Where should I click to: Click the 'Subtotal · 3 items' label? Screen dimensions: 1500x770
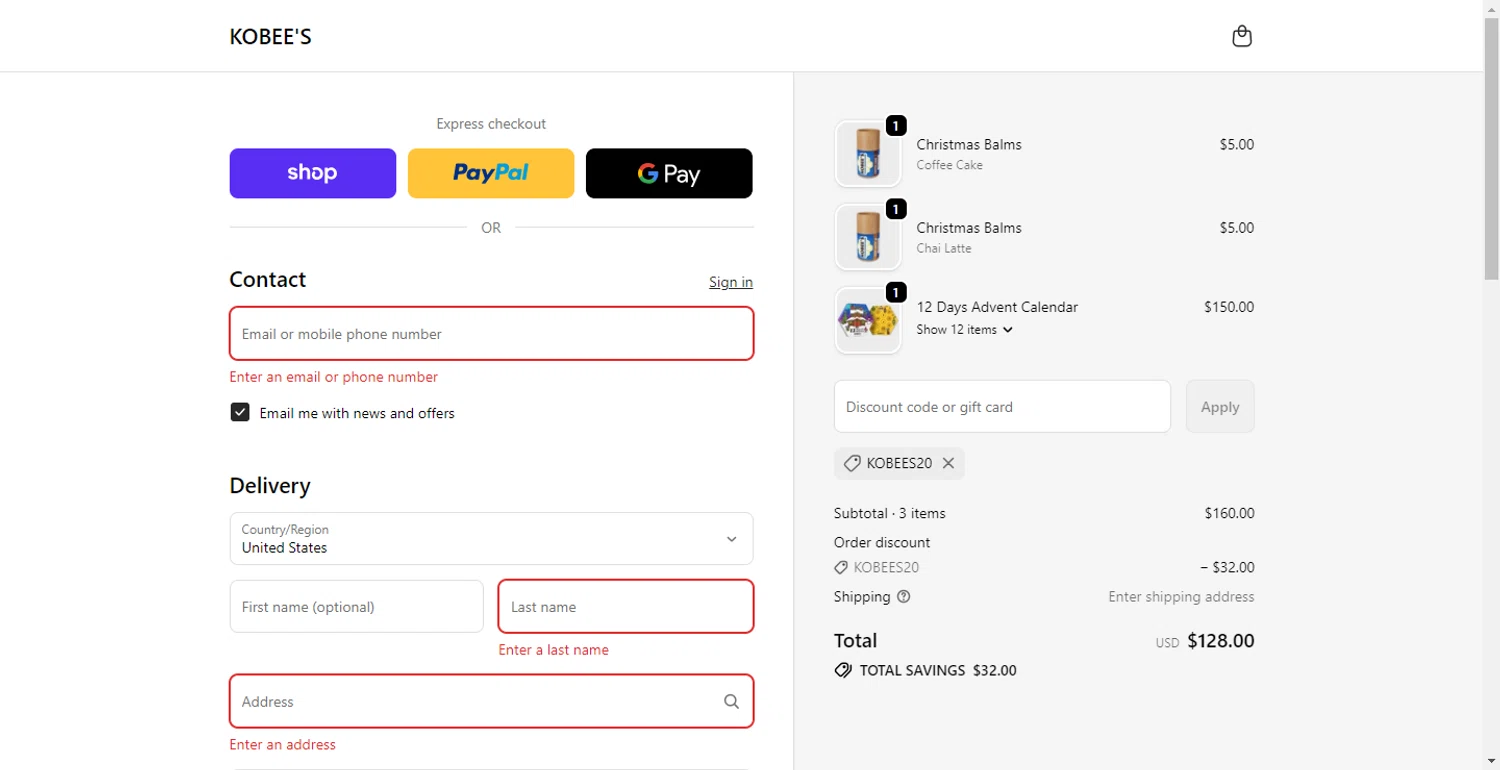pyautogui.click(x=890, y=513)
